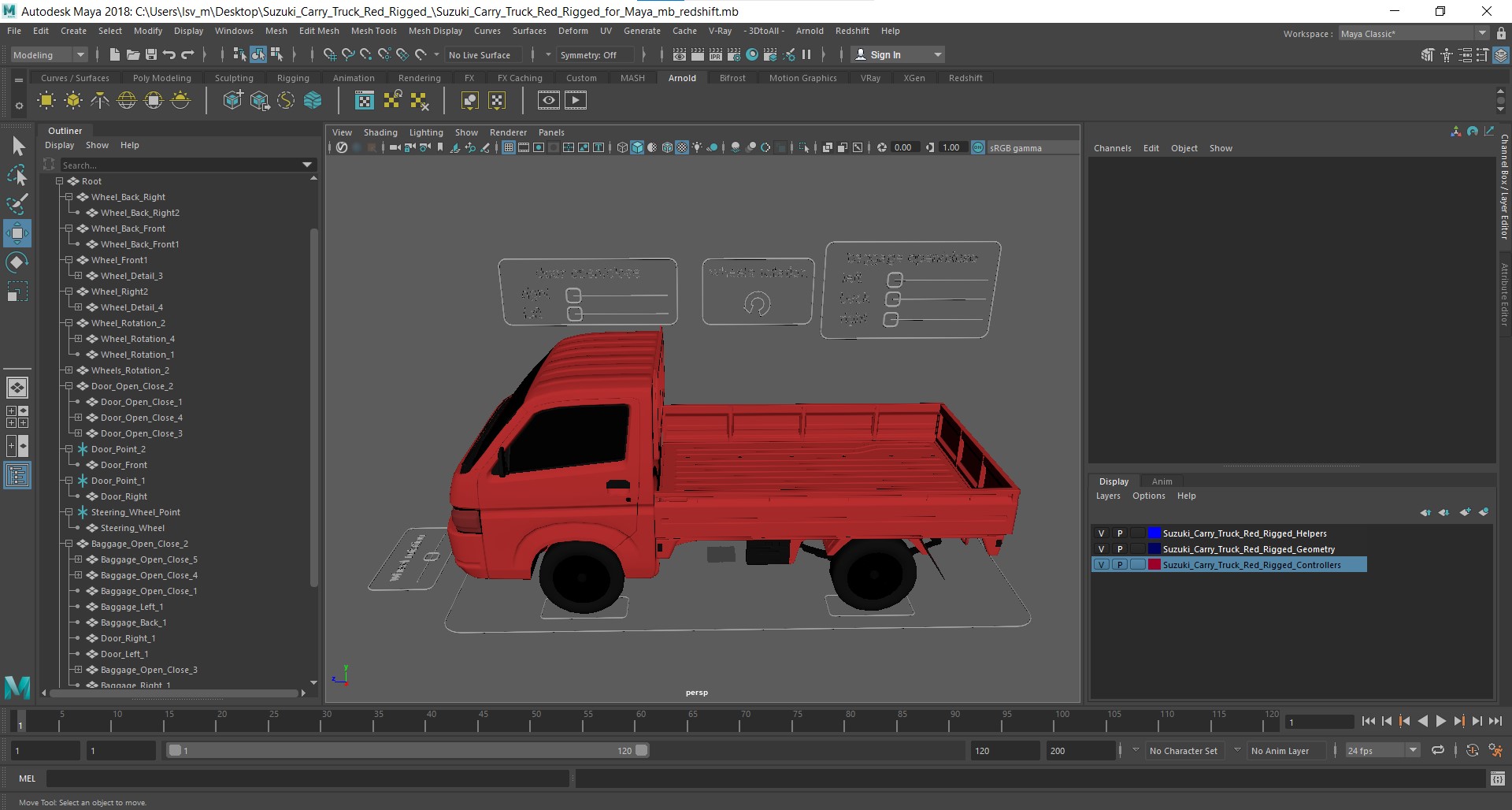Open the Mesh Tools menu
Screen dimensions: 1512x810
pos(373,31)
